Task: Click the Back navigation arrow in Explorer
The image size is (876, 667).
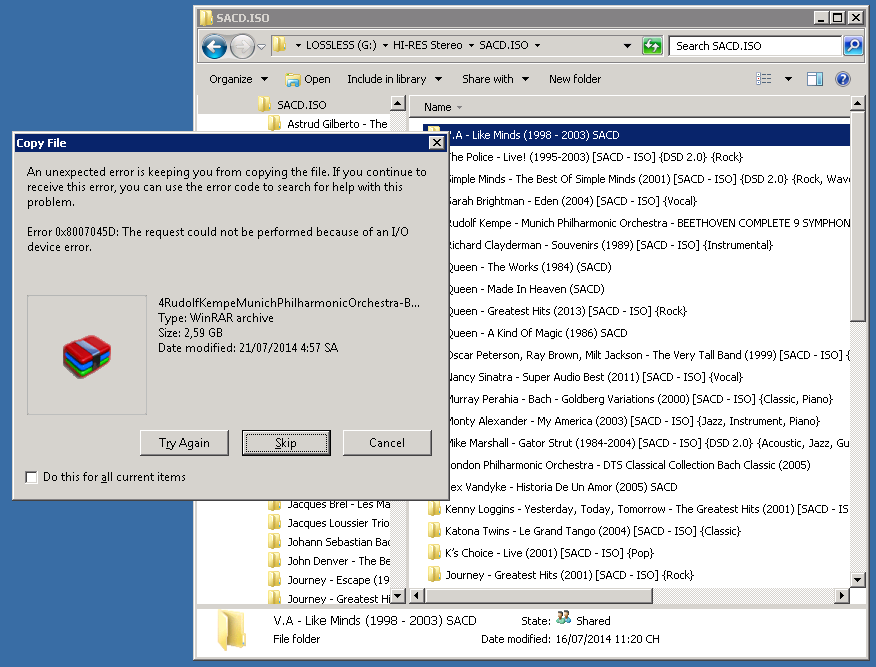Action: [215, 46]
